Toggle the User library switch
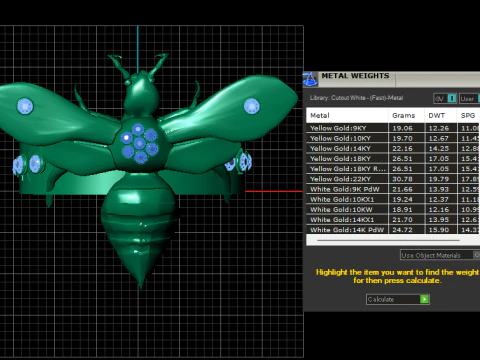 (469, 99)
